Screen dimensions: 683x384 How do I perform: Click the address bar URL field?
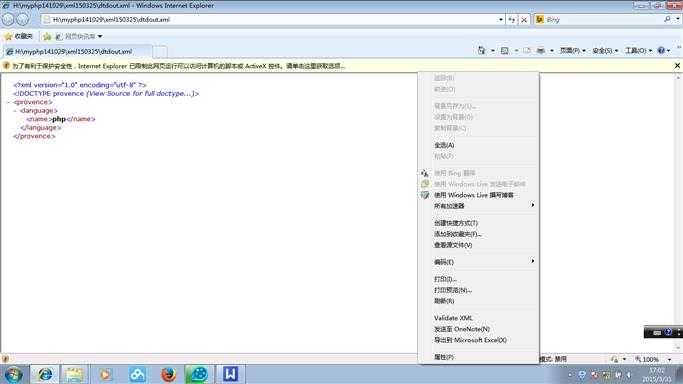270,20
